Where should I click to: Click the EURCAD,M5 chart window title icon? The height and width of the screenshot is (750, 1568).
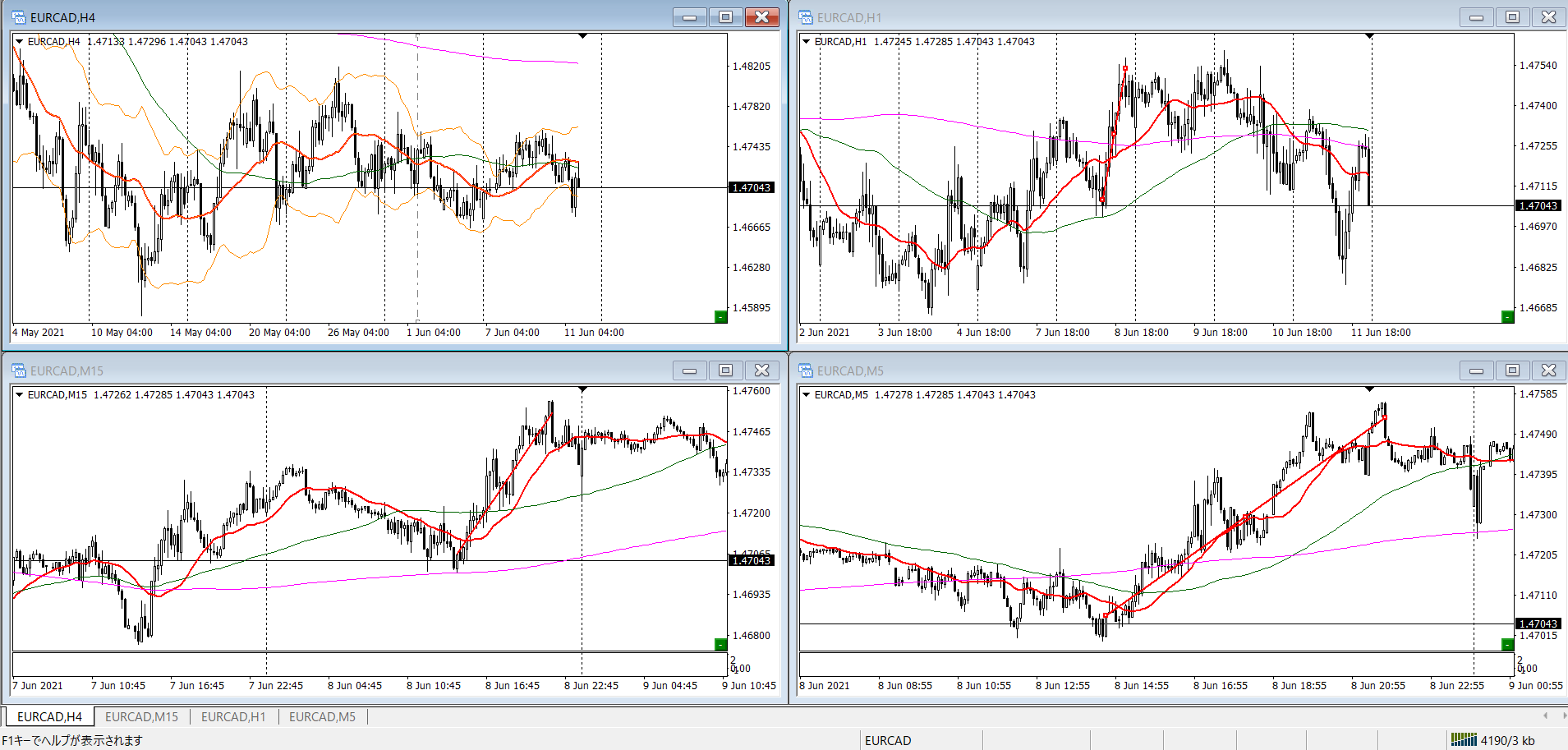tap(805, 370)
